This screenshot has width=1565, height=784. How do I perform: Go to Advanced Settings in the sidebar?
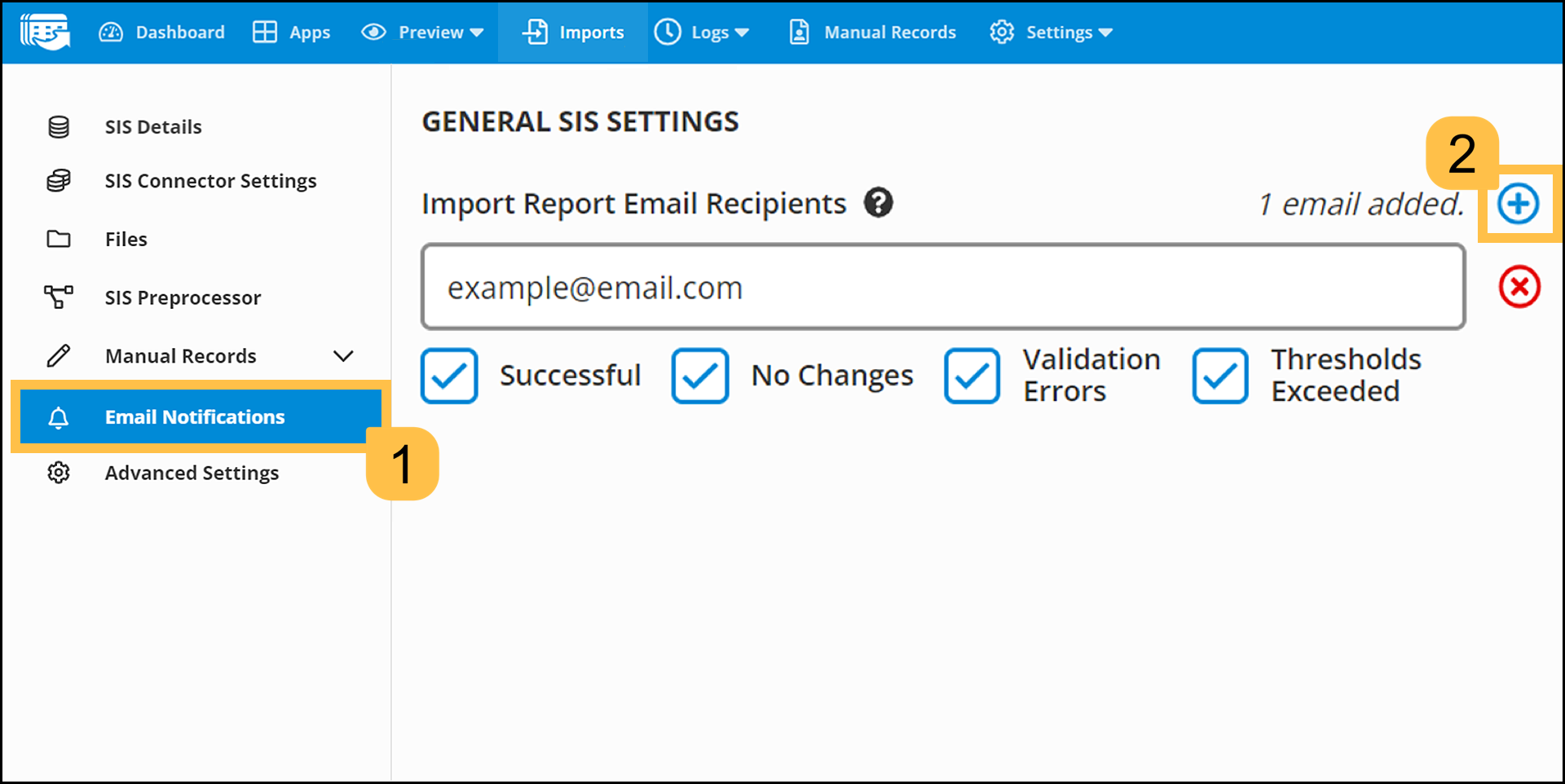point(192,473)
